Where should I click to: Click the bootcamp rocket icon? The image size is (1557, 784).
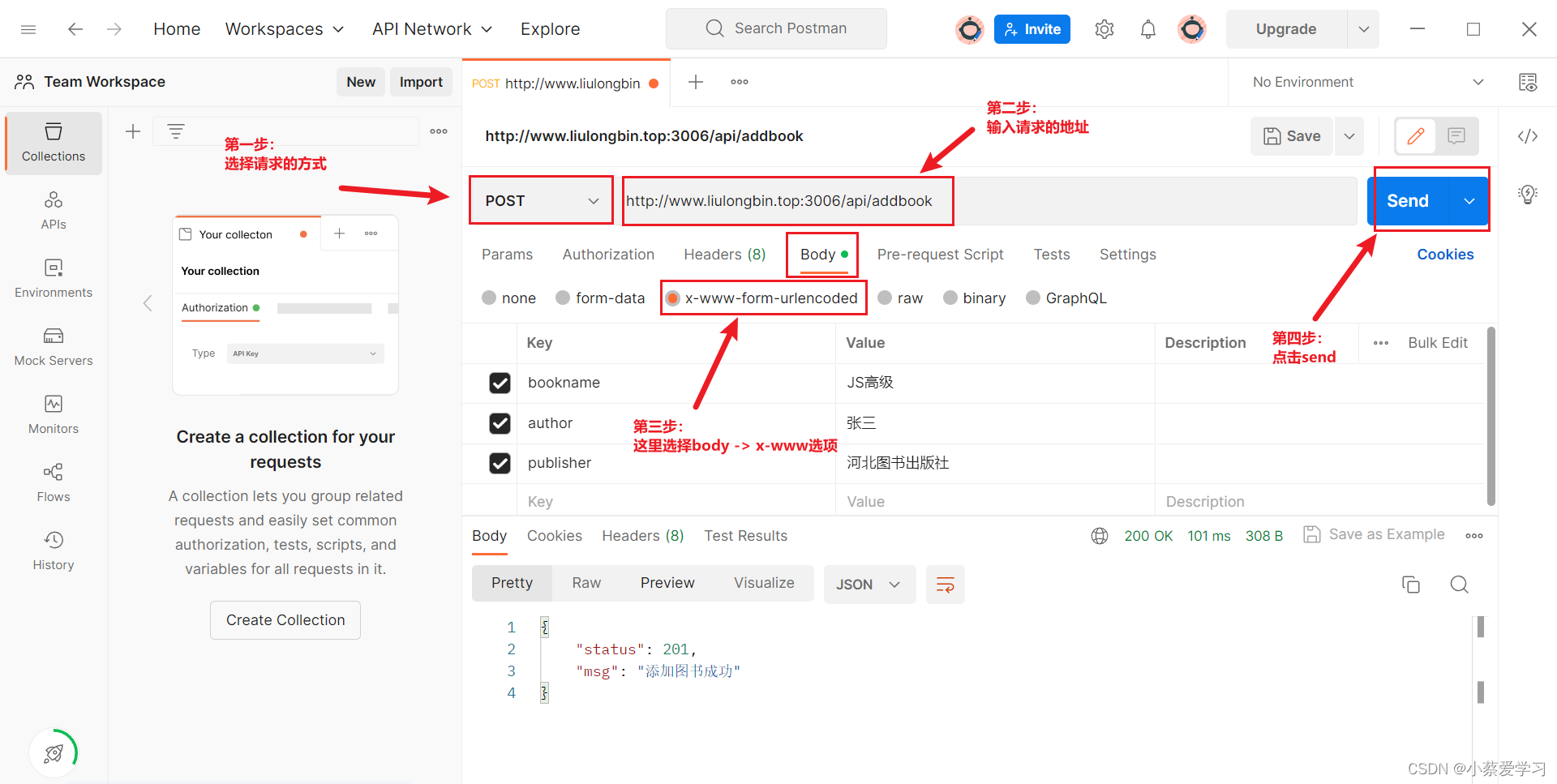[x=54, y=753]
